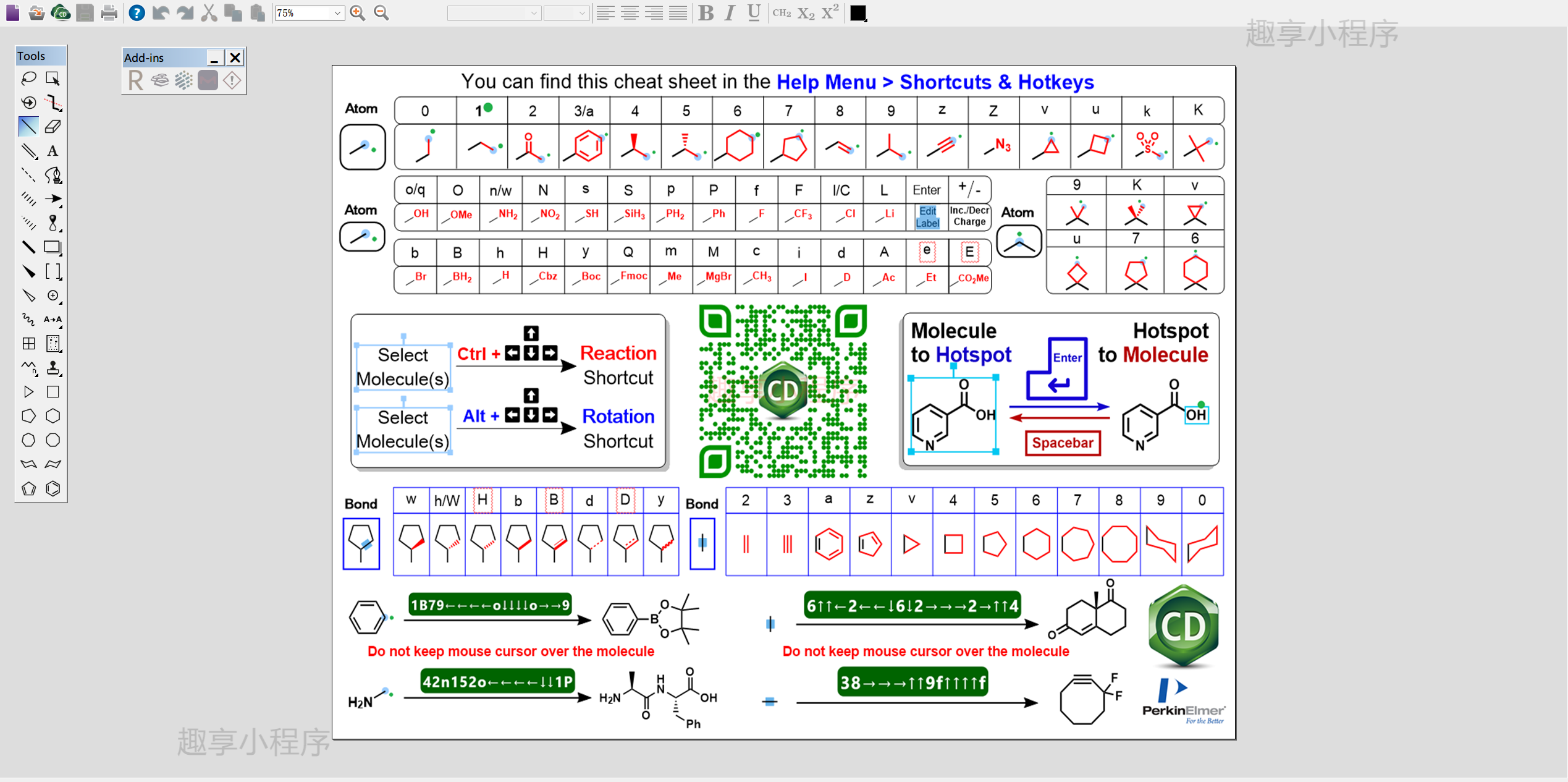1568x782 pixels.
Task: Zoom in with the plus magnifier icon
Action: pos(357,12)
